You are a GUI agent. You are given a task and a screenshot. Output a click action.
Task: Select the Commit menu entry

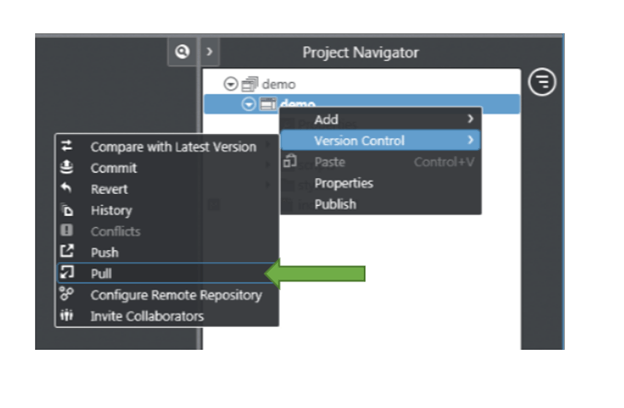pyautogui.click(x=113, y=168)
